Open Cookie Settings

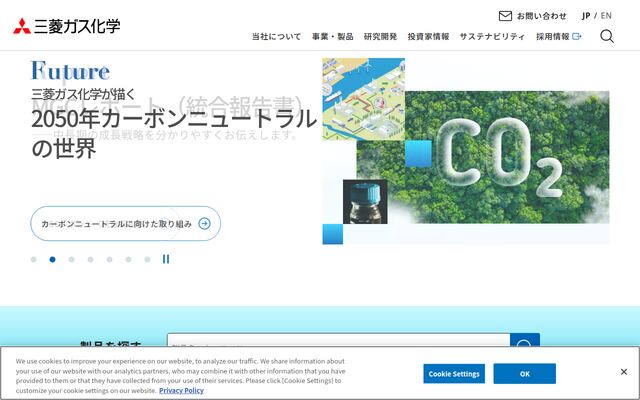click(454, 374)
